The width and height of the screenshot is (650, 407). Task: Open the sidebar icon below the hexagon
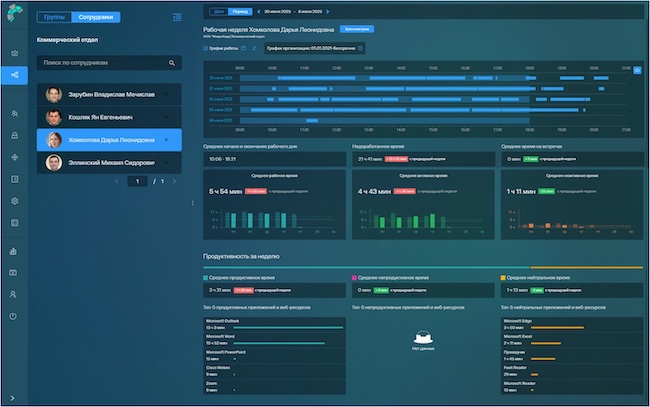point(15,223)
